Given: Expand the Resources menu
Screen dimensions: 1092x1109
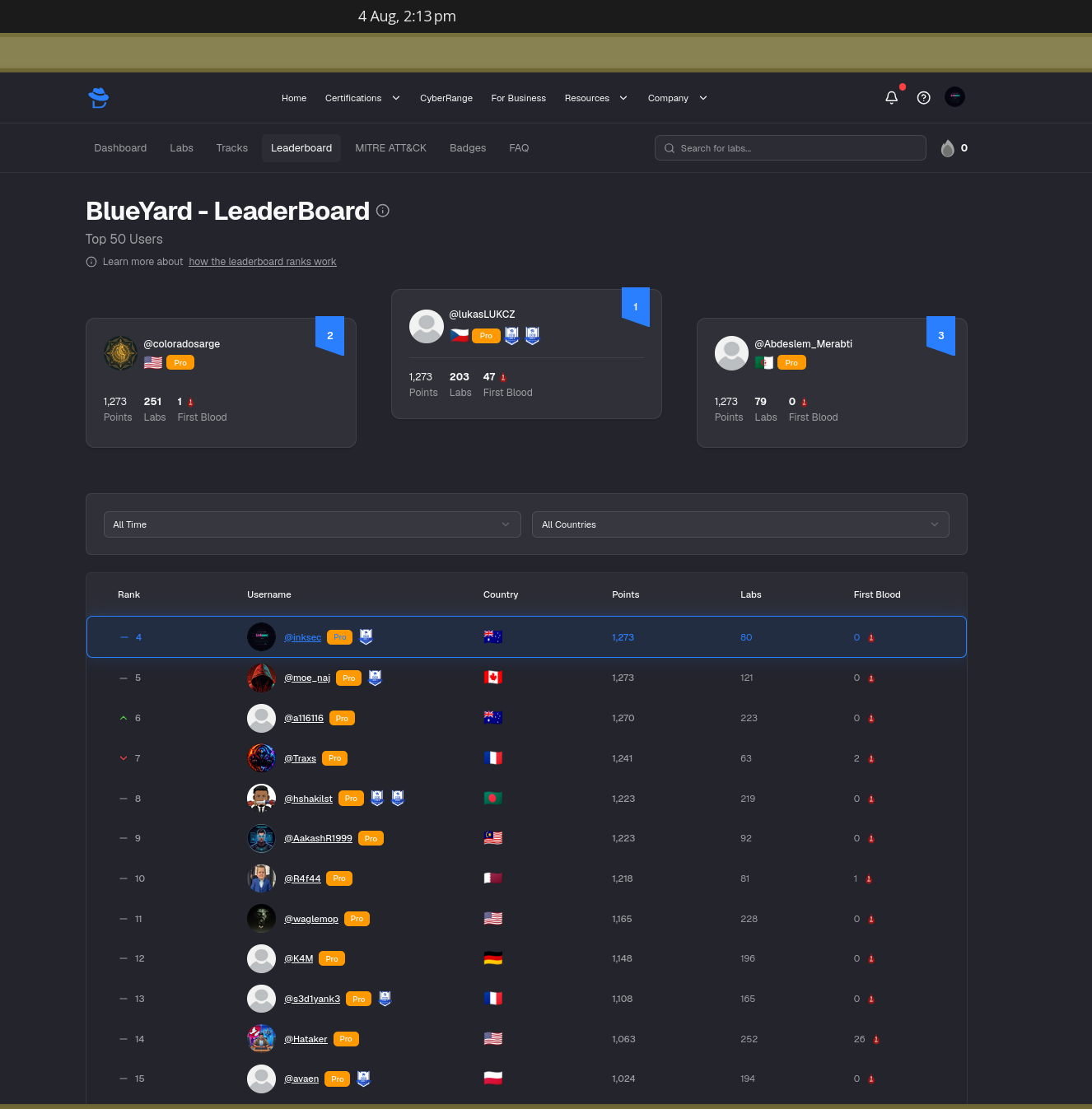Looking at the screenshot, I should 596,98.
